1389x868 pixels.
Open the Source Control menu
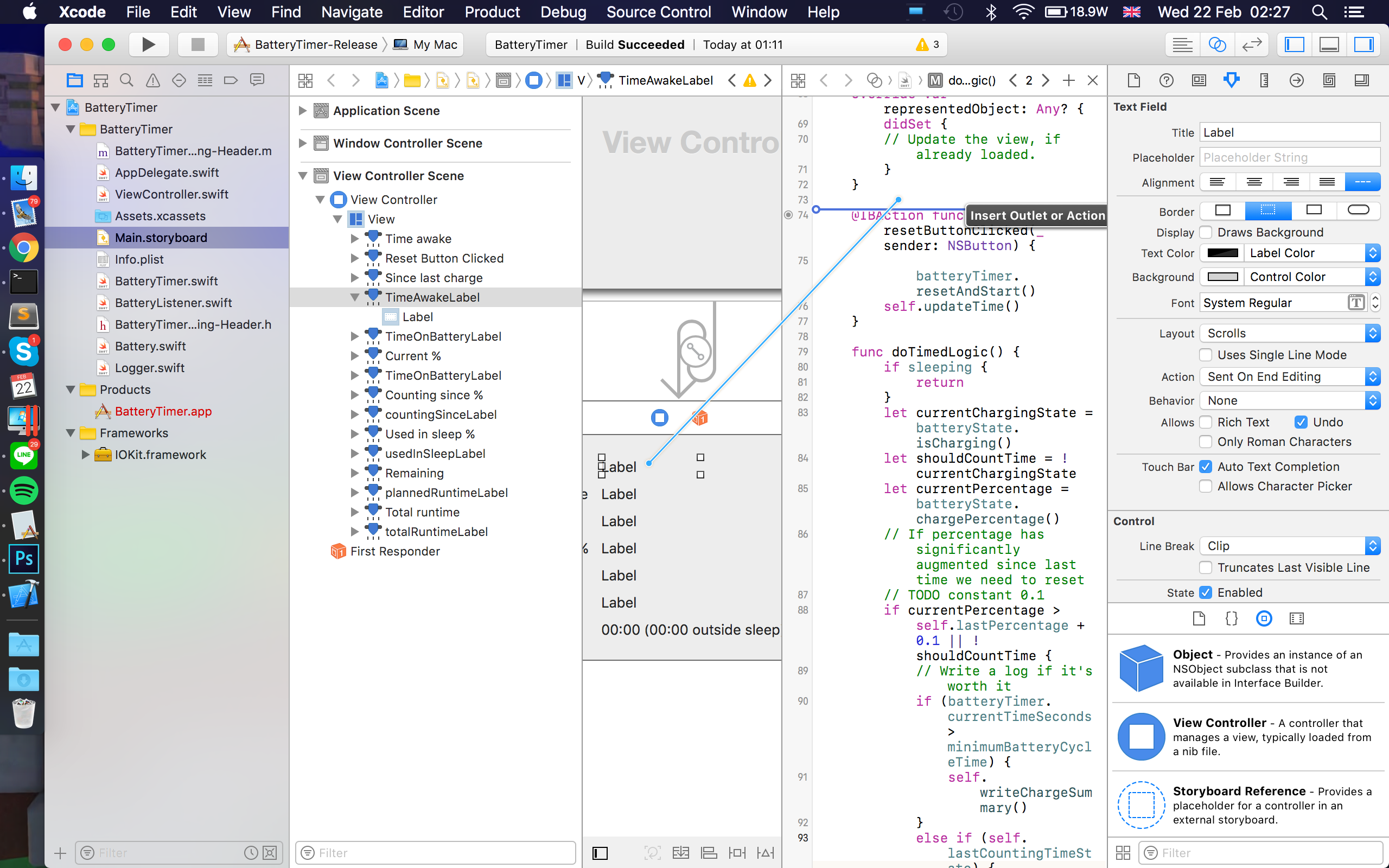(658, 11)
